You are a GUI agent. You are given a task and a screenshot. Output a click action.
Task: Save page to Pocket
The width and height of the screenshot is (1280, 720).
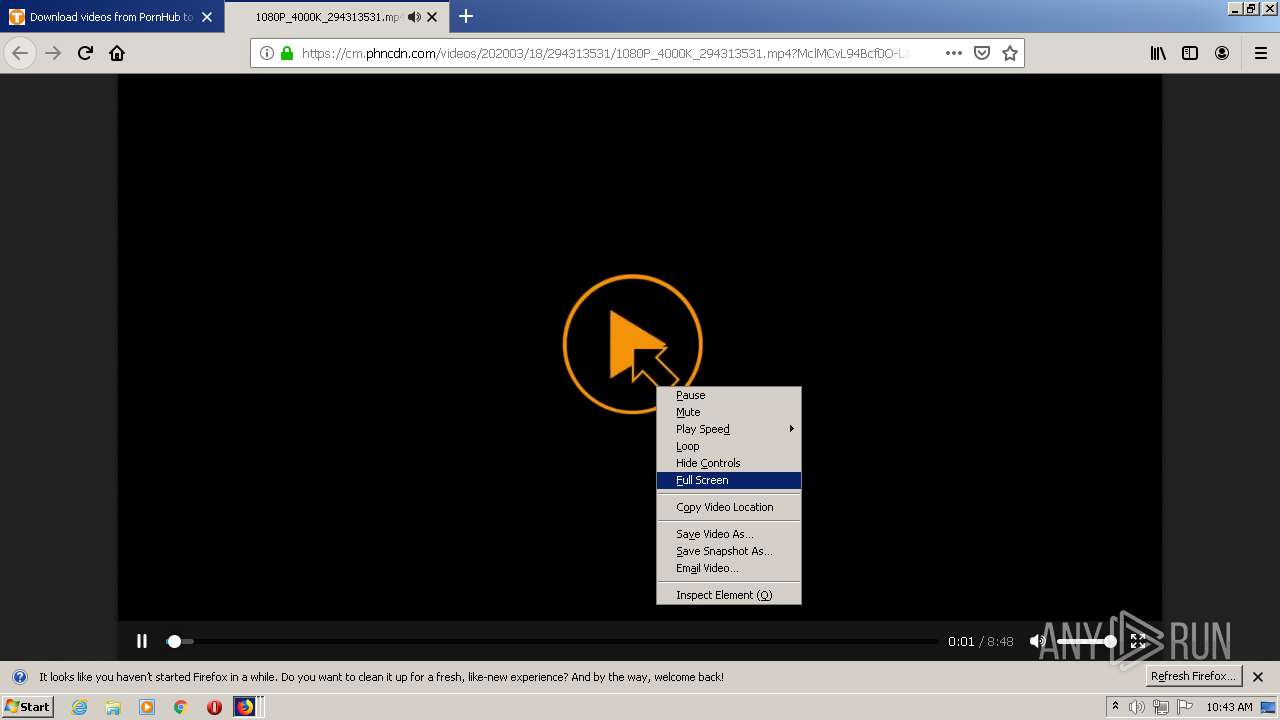click(982, 53)
